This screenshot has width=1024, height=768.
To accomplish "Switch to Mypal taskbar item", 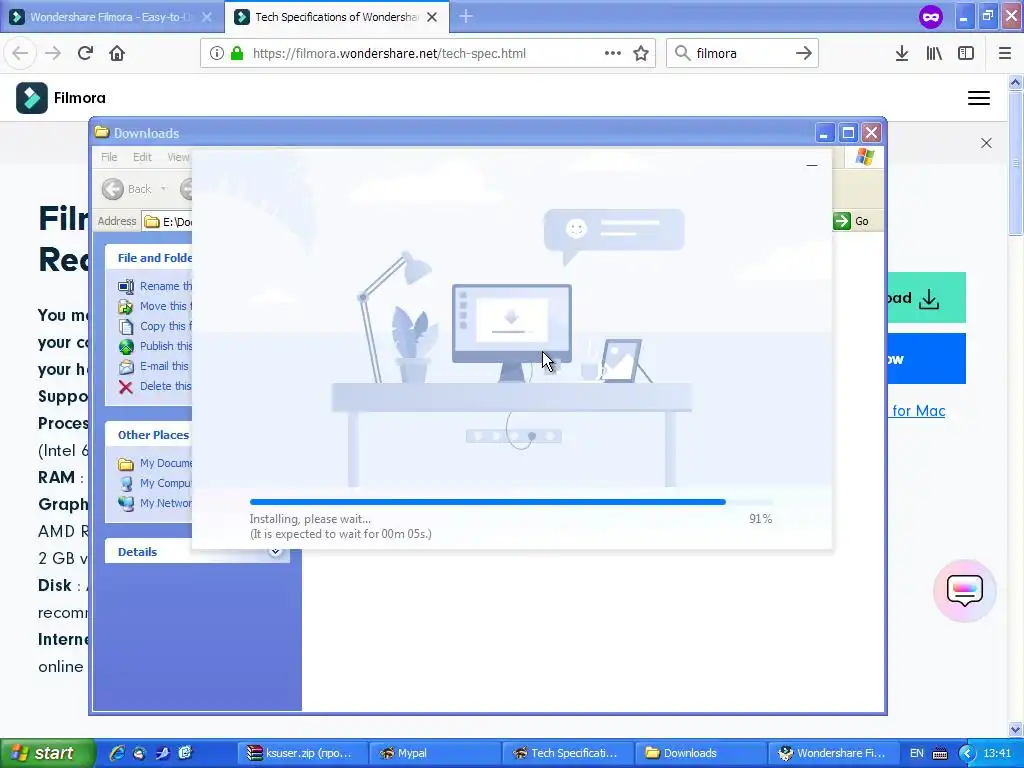I will (434, 753).
